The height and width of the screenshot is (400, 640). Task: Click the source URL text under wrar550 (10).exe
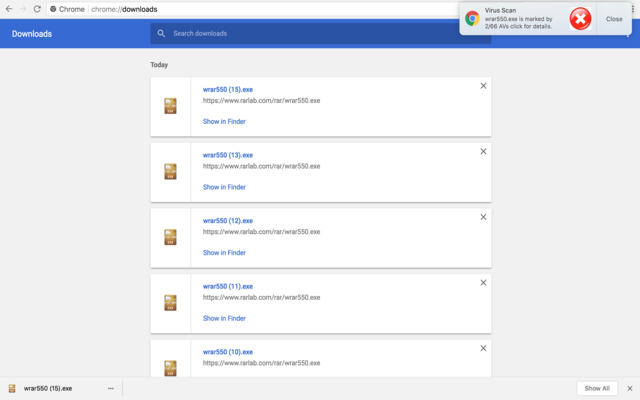(261, 363)
